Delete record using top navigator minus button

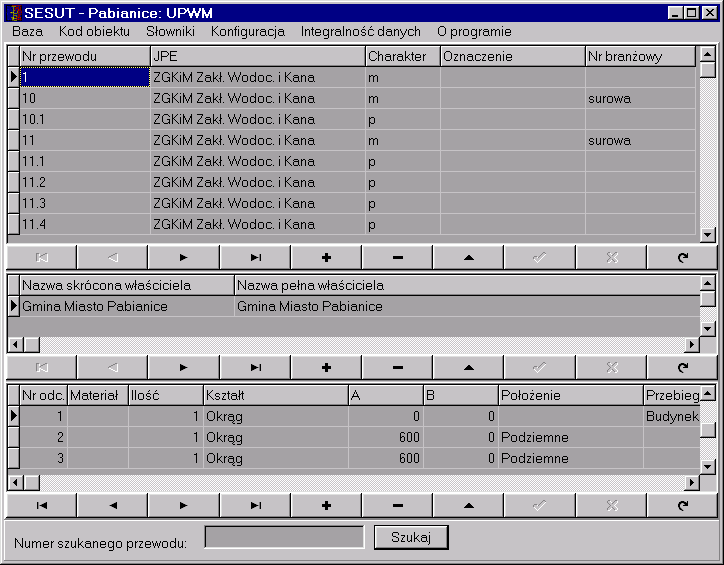coord(397,257)
